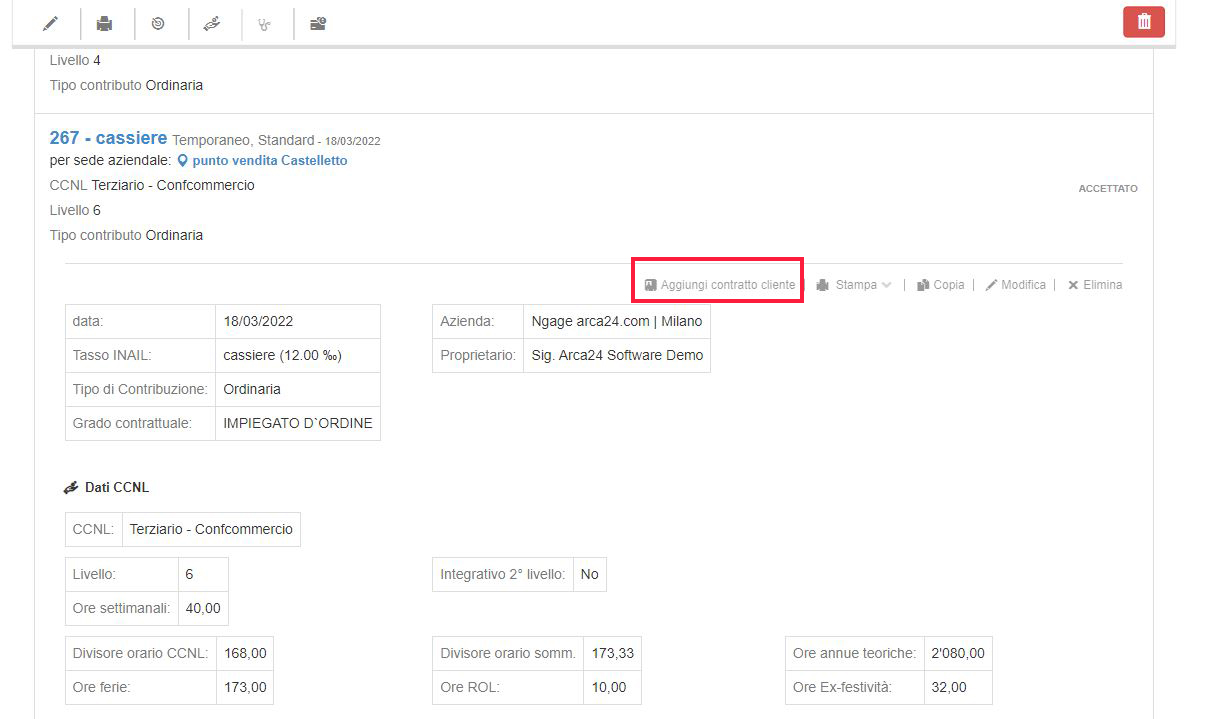The height and width of the screenshot is (719, 1222).
Task: Click the stethoscope icon in toolbar
Action: pos(264,24)
